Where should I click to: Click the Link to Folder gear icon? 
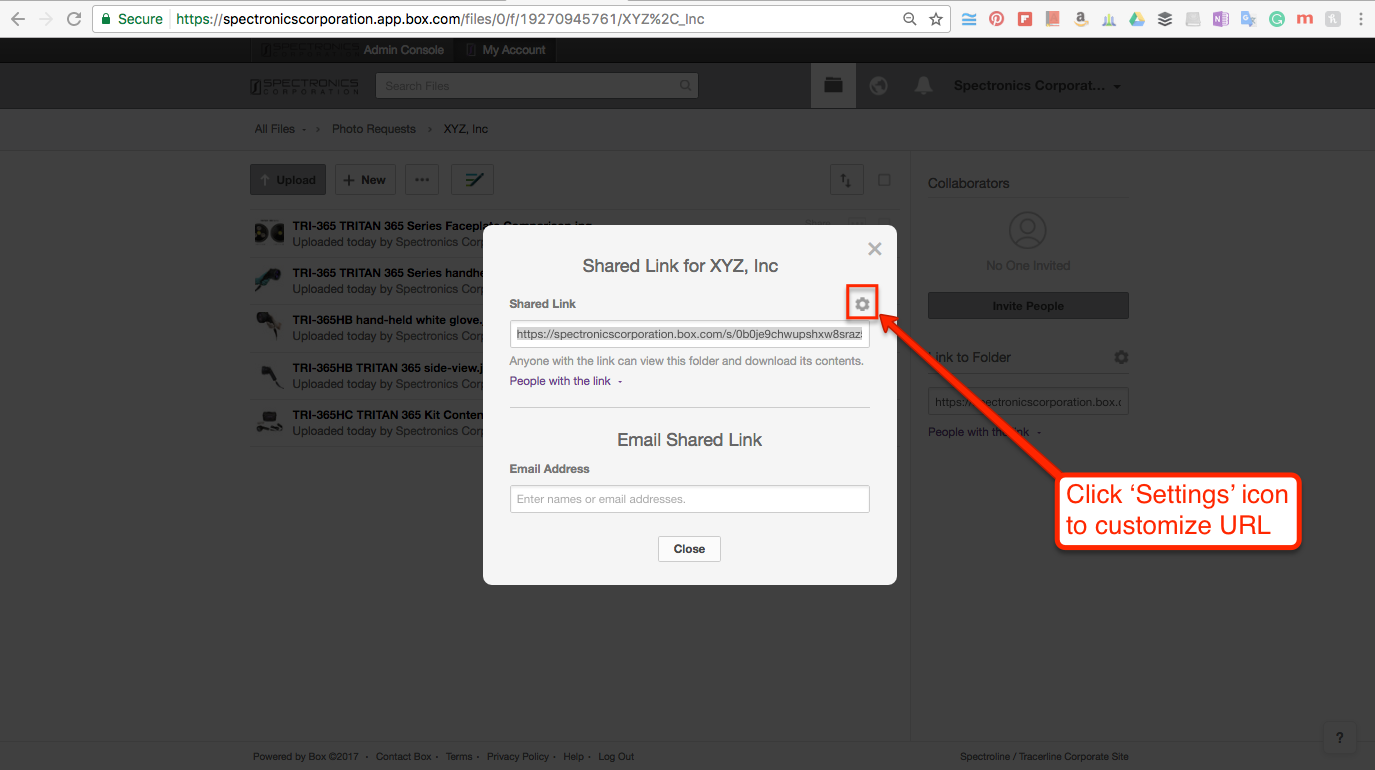pos(1121,357)
